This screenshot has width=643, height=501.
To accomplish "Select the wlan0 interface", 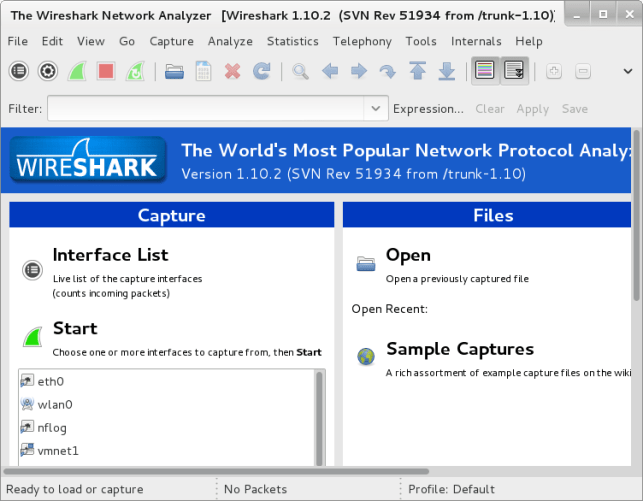I will click(x=168, y=405).
